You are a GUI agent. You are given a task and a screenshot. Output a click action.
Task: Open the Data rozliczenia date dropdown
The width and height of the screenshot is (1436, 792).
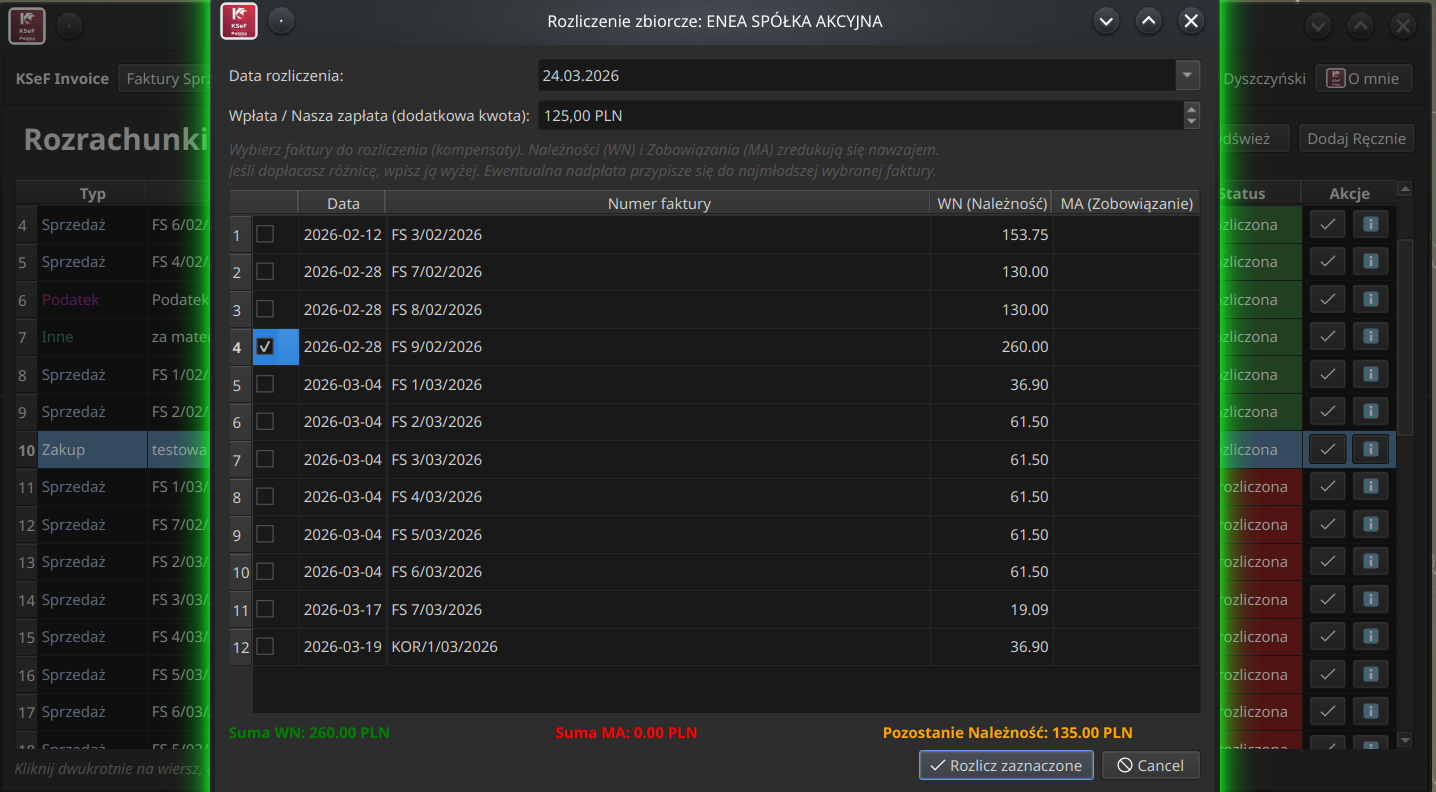click(1187, 75)
